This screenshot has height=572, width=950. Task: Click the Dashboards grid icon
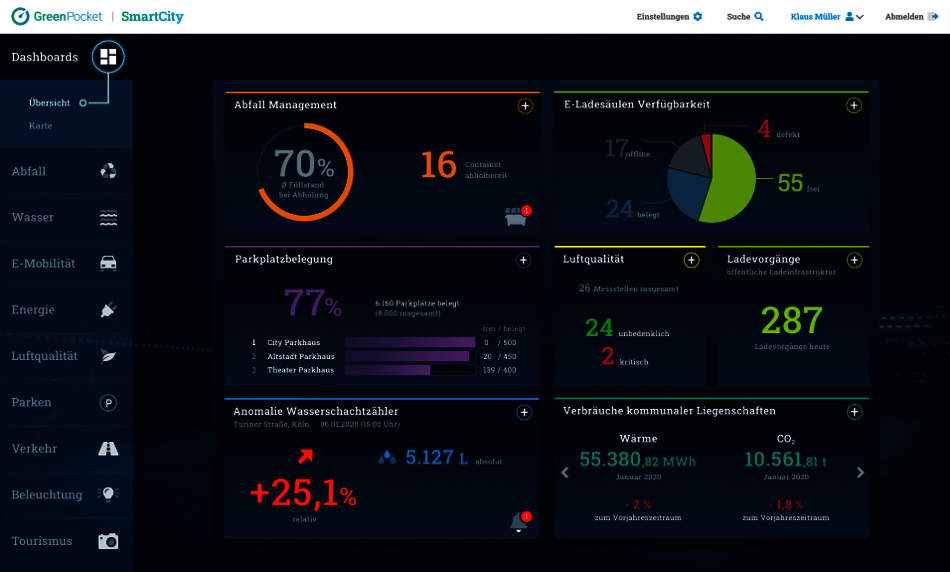[108, 57]
